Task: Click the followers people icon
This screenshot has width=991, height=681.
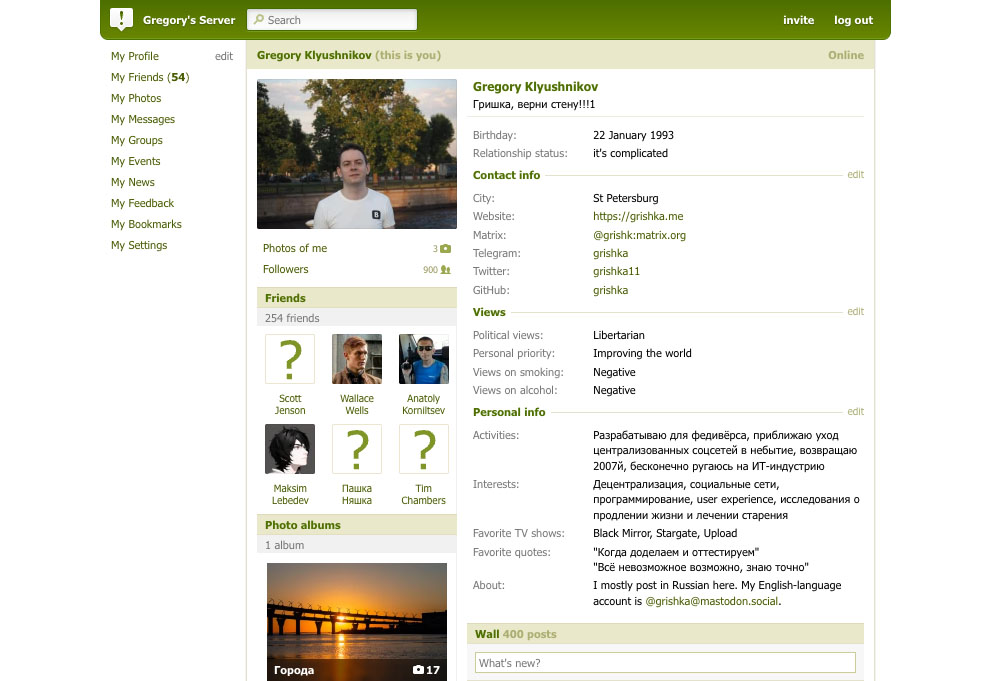Action: [446, 269]
